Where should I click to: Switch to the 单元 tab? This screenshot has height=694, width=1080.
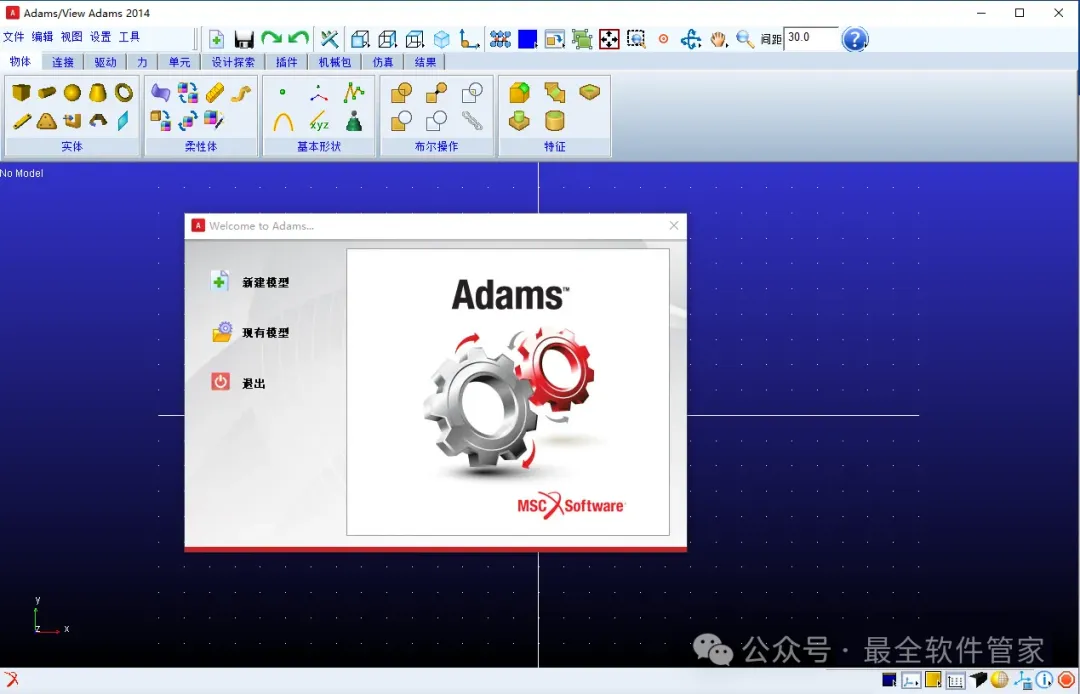click(x=179, y=62)
